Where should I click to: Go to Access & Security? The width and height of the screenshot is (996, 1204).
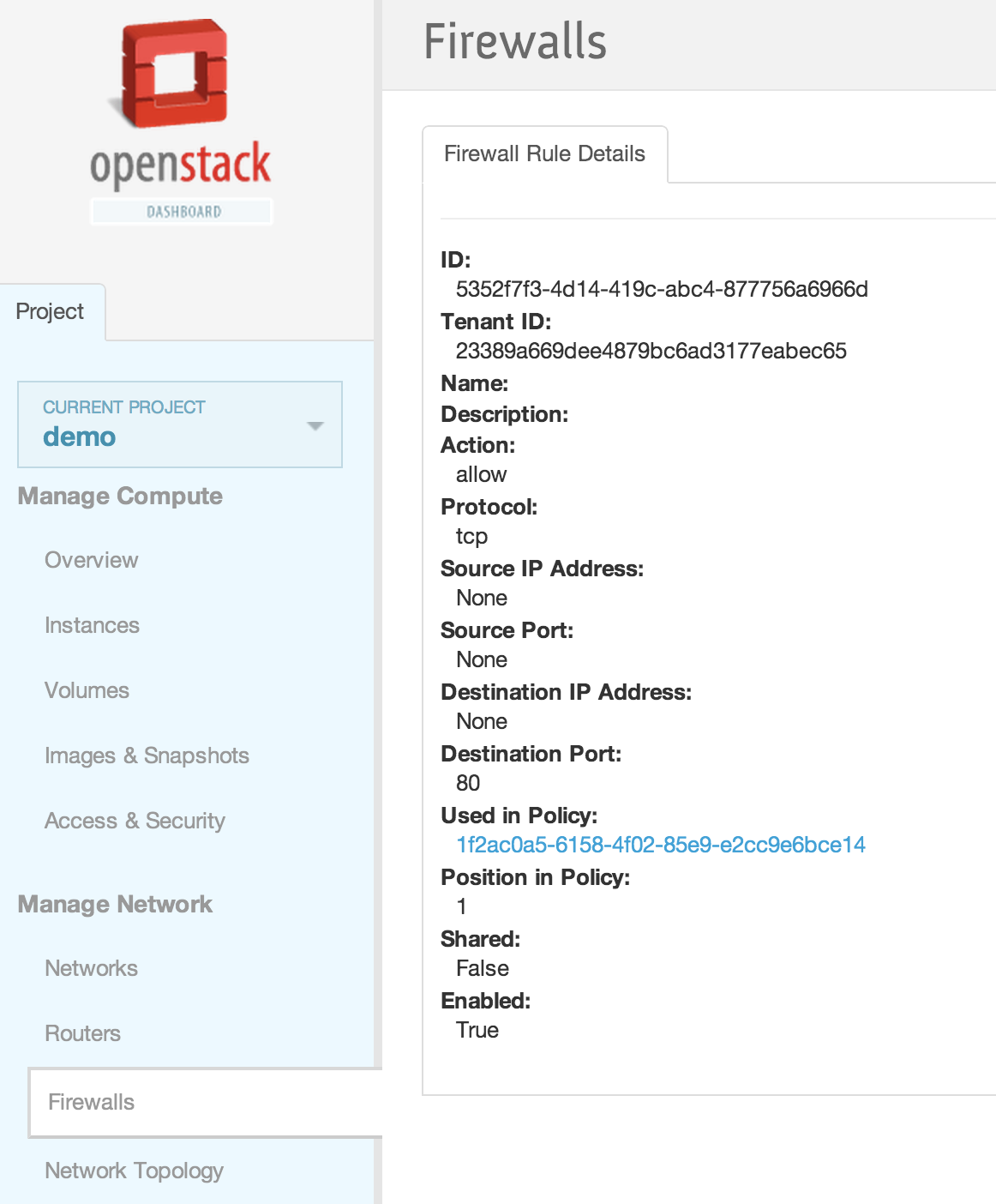135,821
